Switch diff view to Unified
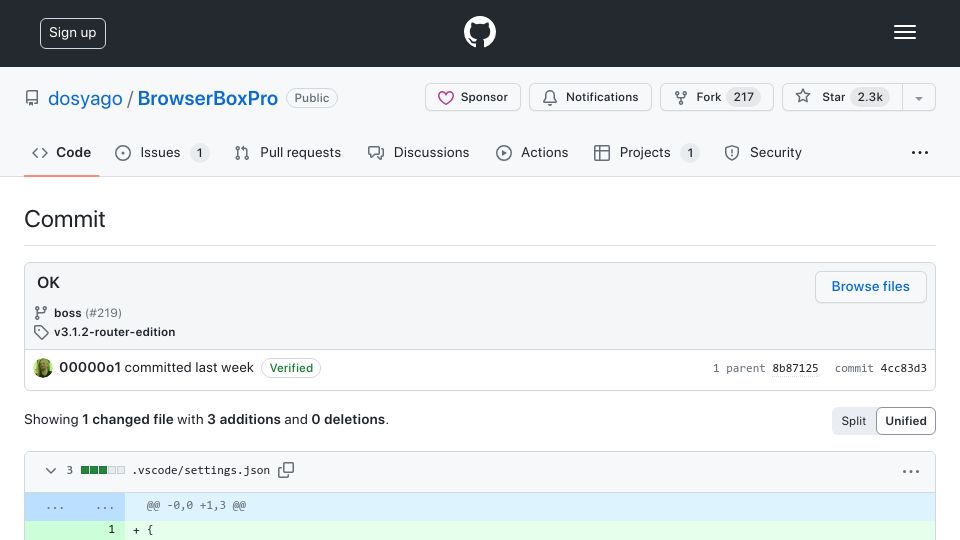The width and height of the screenshot is (960, 540). (x=906, y=421)
